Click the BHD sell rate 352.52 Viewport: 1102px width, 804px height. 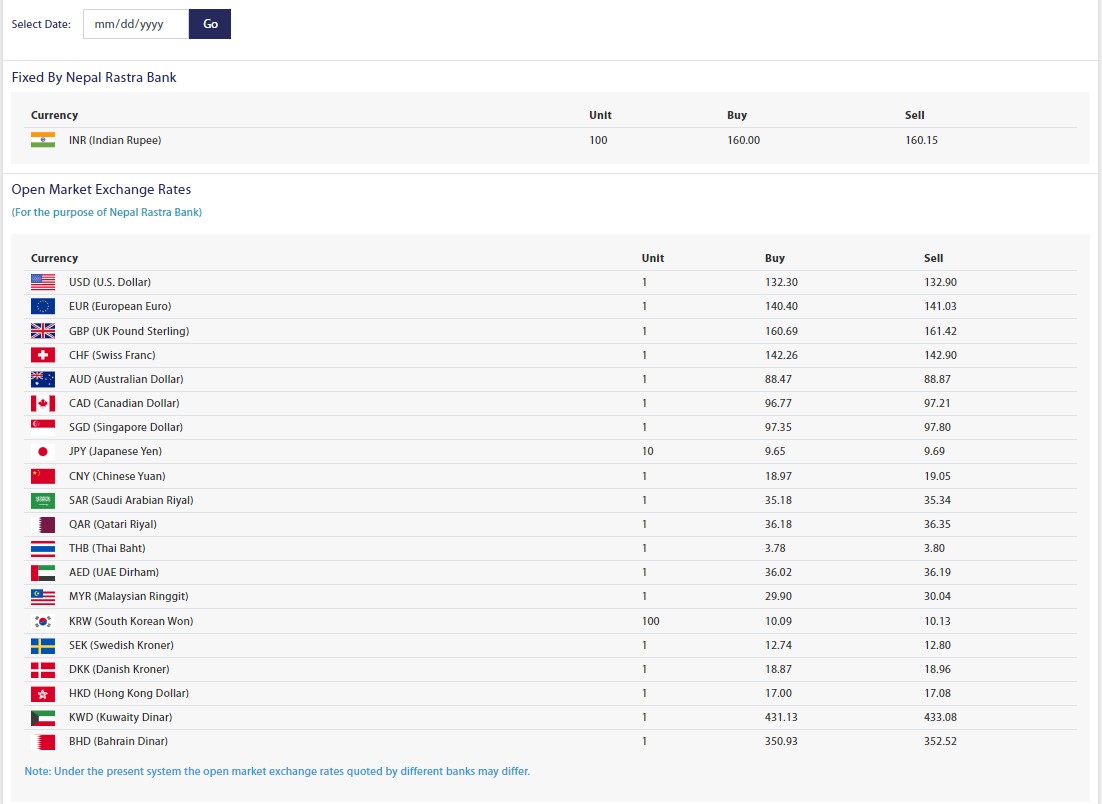(940, 741)
